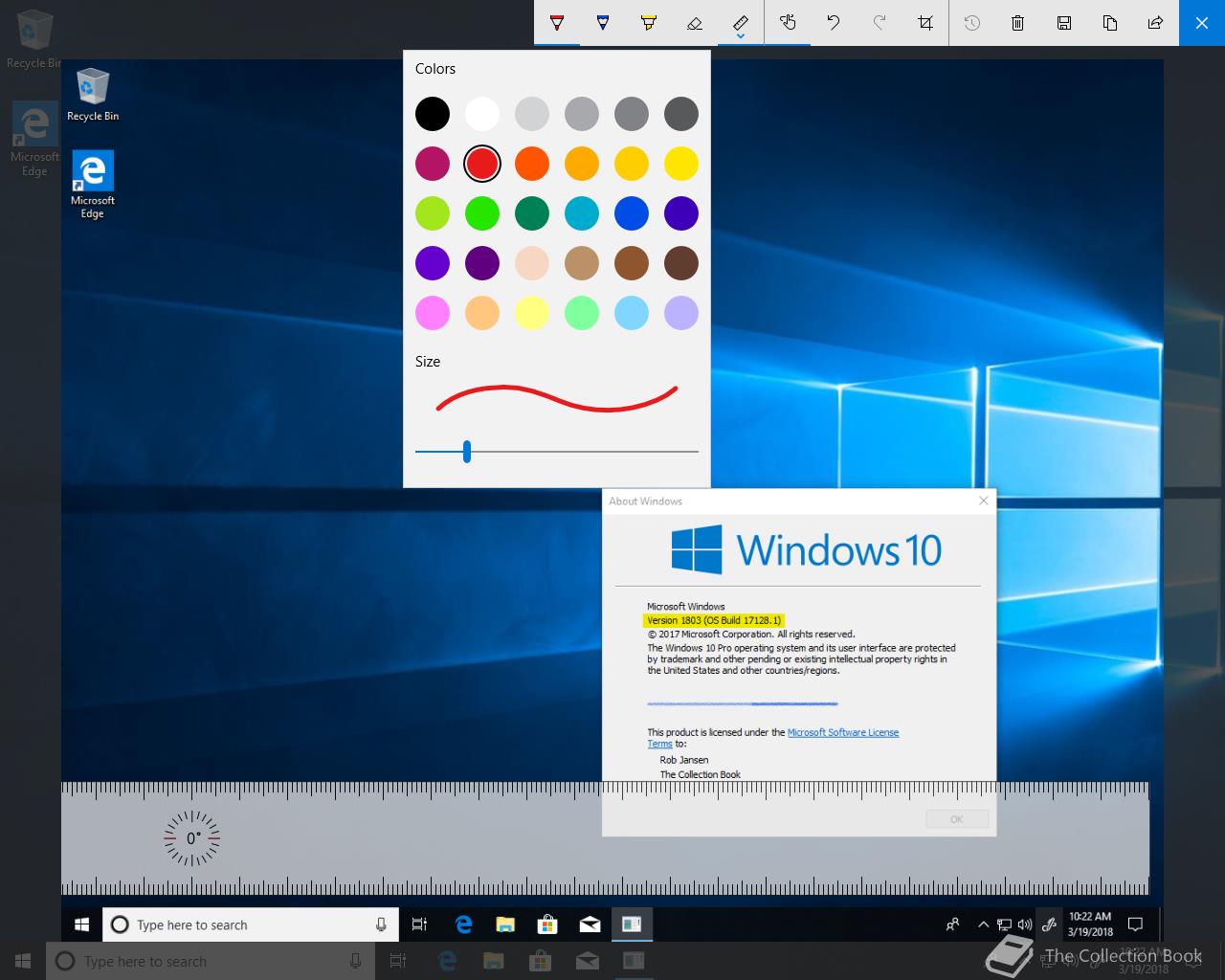The image size is (1225, 980).
Task: Pick the bright green color swatch
Action: tap(482, 213)
